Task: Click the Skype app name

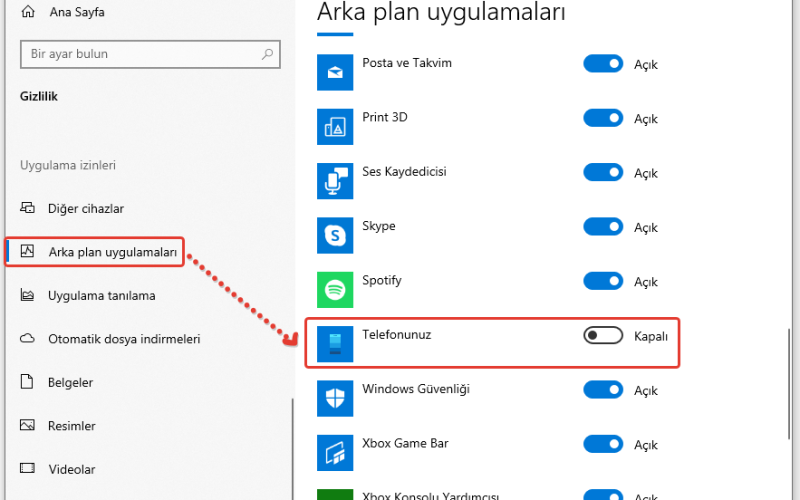Action: click(379, 226)
